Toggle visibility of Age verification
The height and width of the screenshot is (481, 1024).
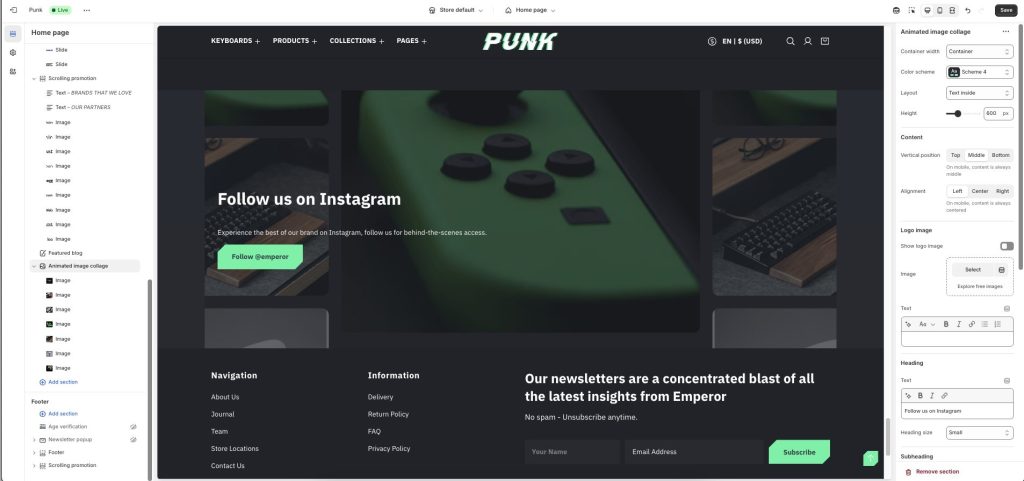click(x=133, y=427)
